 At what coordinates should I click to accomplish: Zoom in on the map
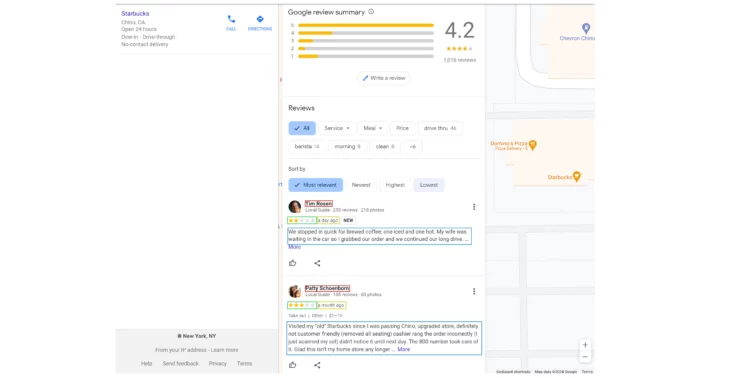[x=585, y=345]
